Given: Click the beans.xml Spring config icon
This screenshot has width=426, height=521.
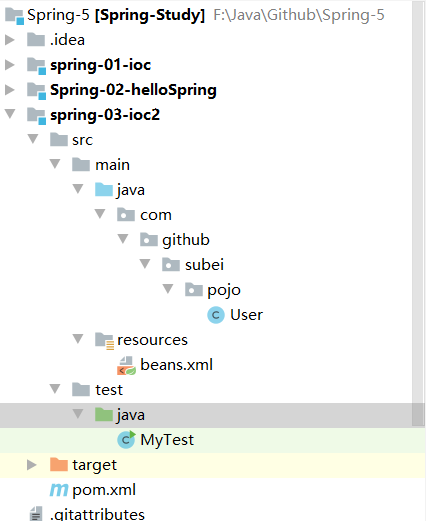Looking at the screenshot, I should (x=126, y=366).
